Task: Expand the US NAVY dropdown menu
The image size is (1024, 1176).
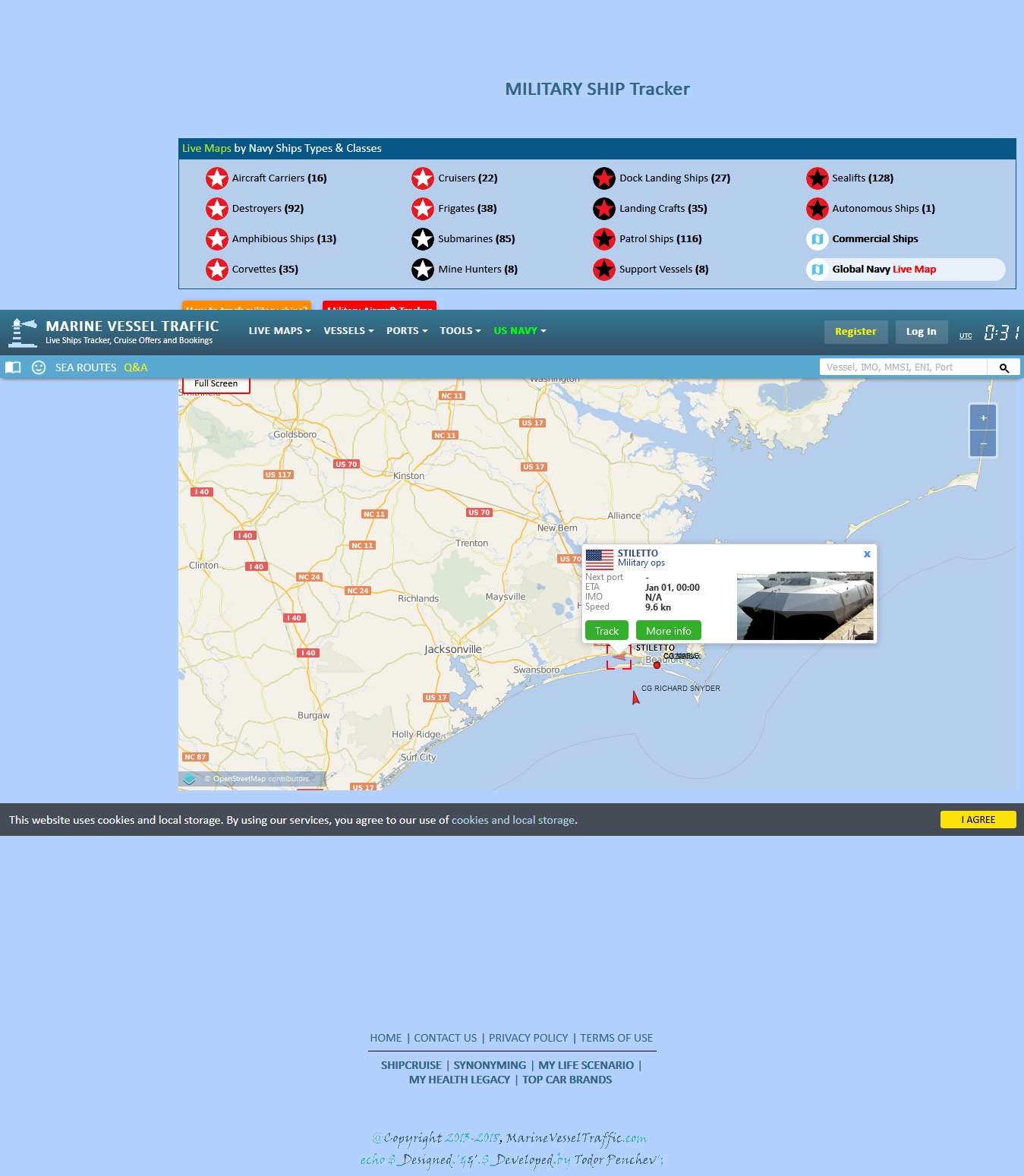Action: pyautogui.click(x=520, y=331)
